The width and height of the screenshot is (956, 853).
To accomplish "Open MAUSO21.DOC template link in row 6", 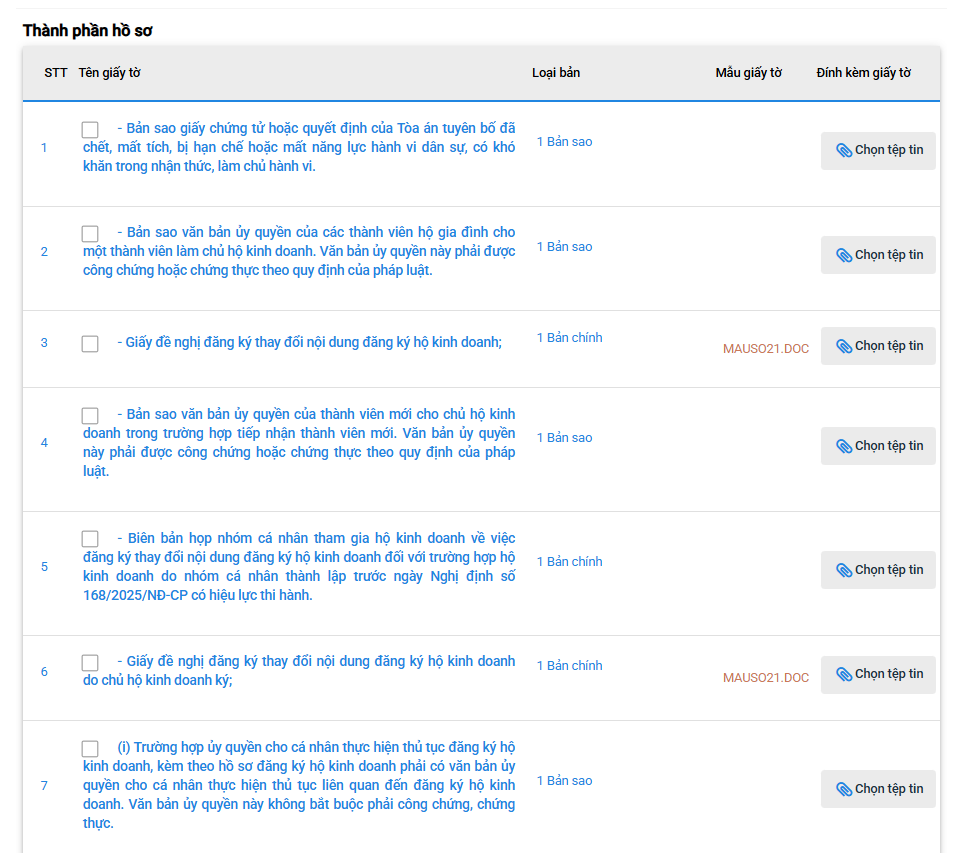I will tap(765, 678).
